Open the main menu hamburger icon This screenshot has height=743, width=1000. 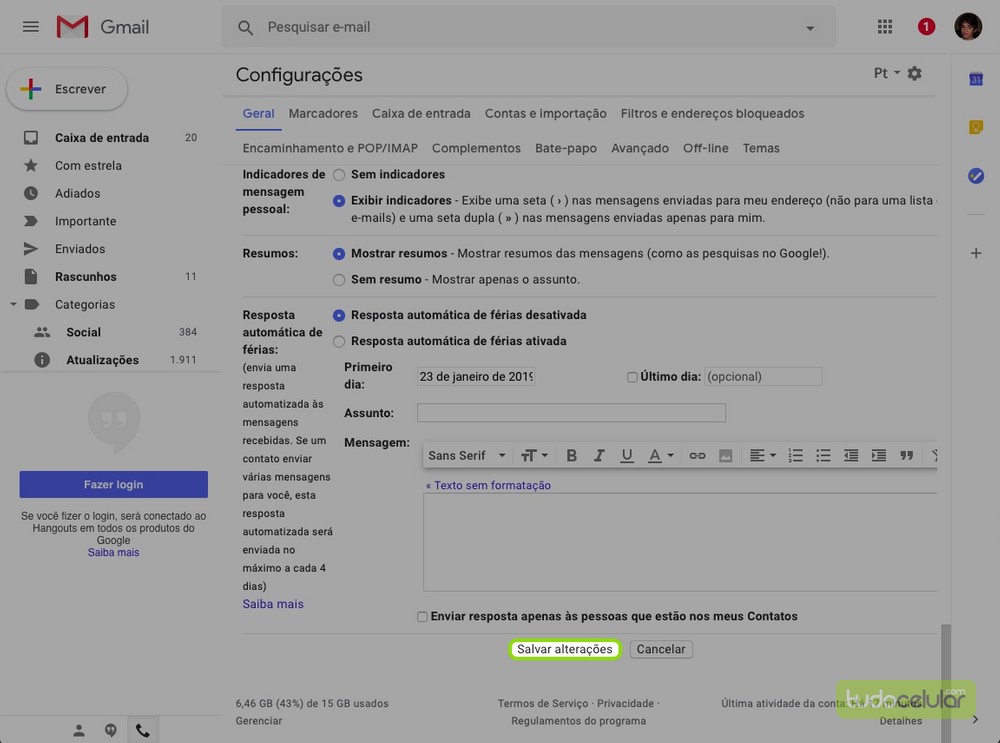pos(31,27)
